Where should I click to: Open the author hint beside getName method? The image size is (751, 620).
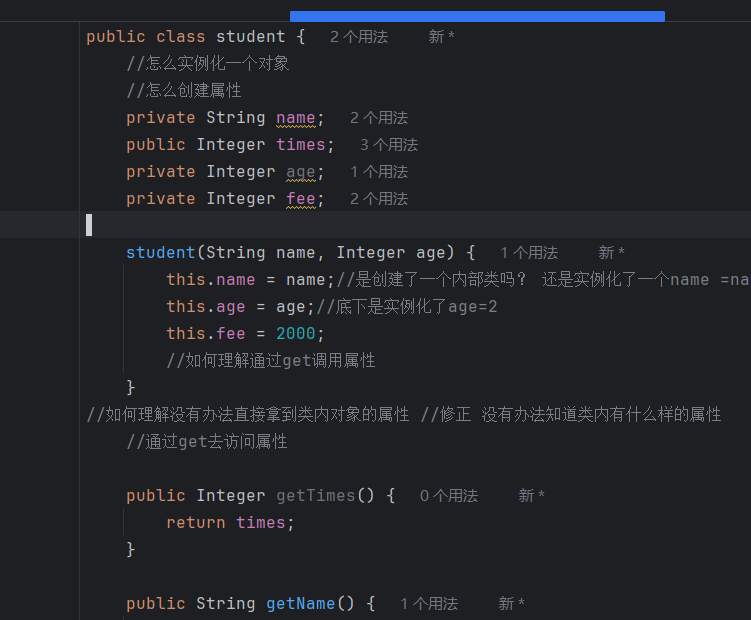511,604
